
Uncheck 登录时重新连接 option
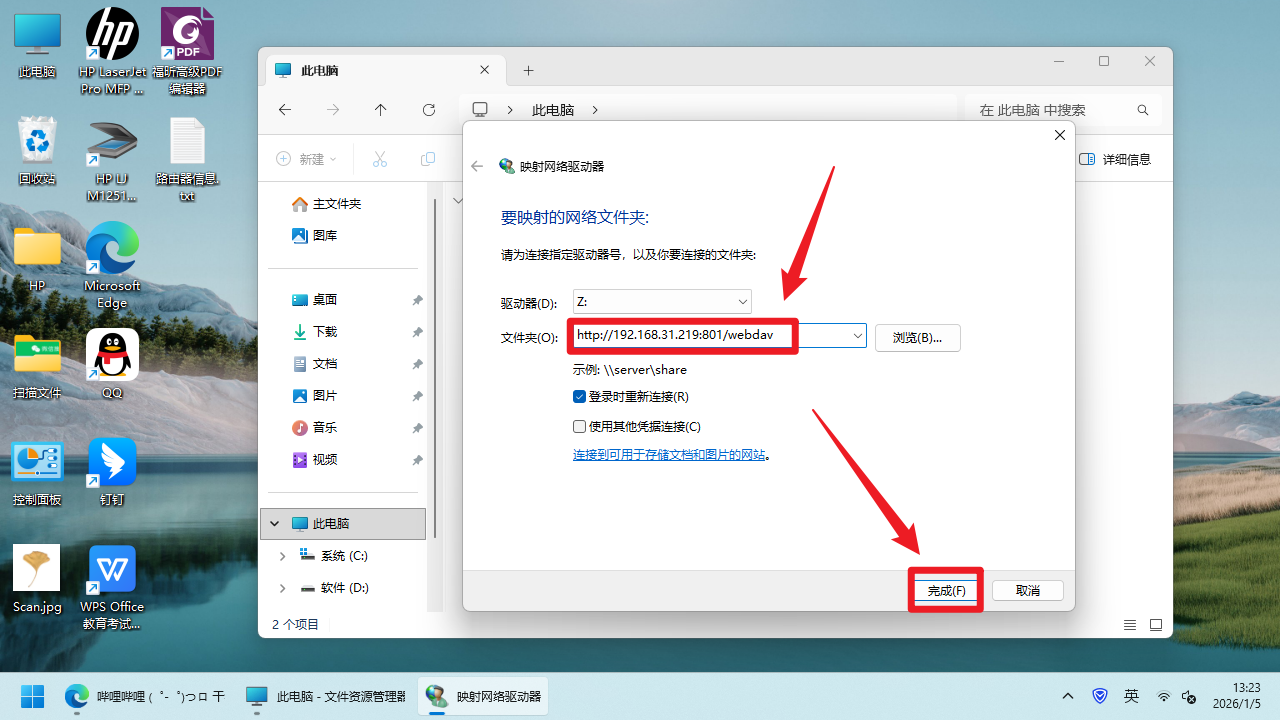click(578, 396)
